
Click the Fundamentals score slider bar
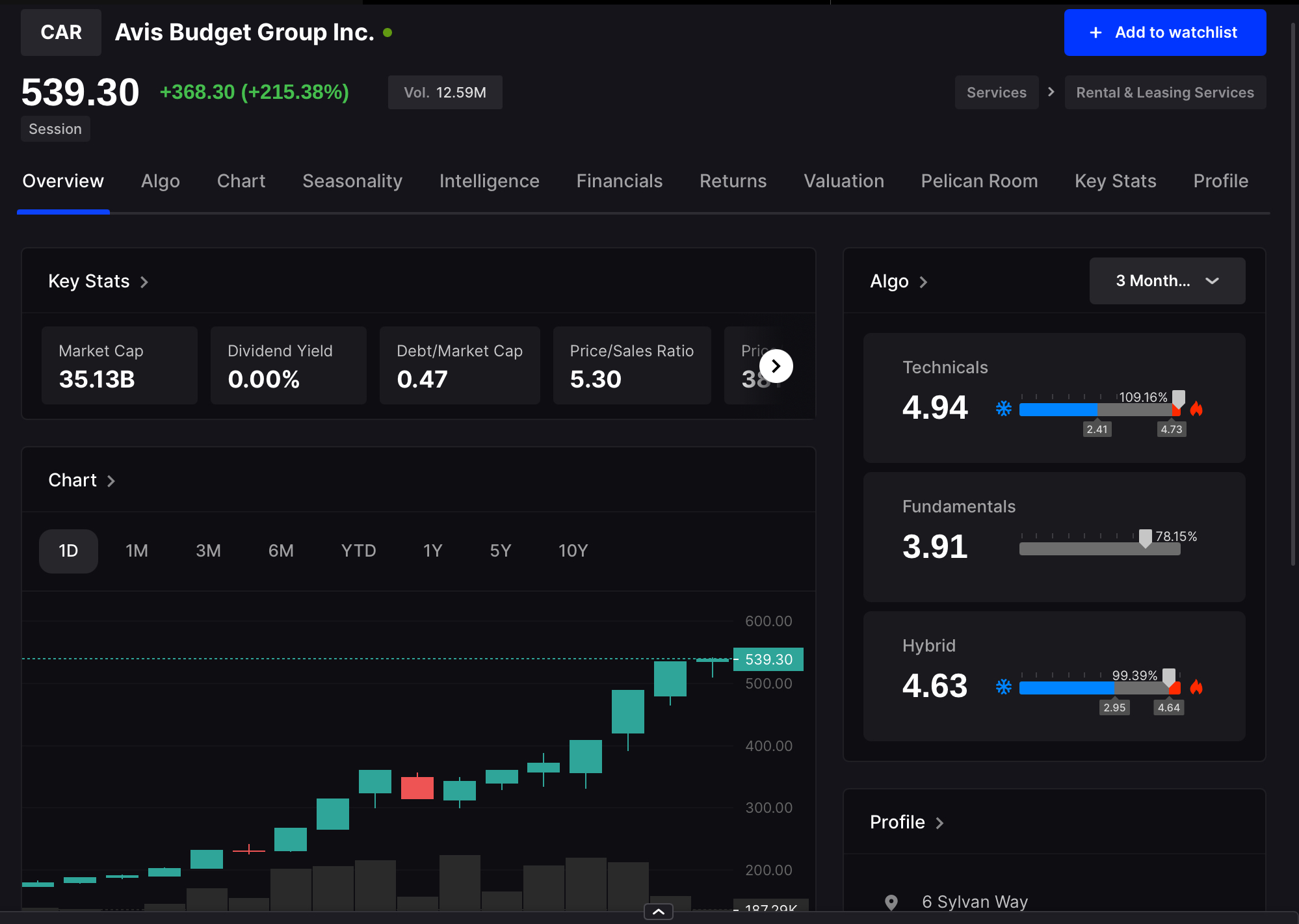click(x=1100, y=549)
